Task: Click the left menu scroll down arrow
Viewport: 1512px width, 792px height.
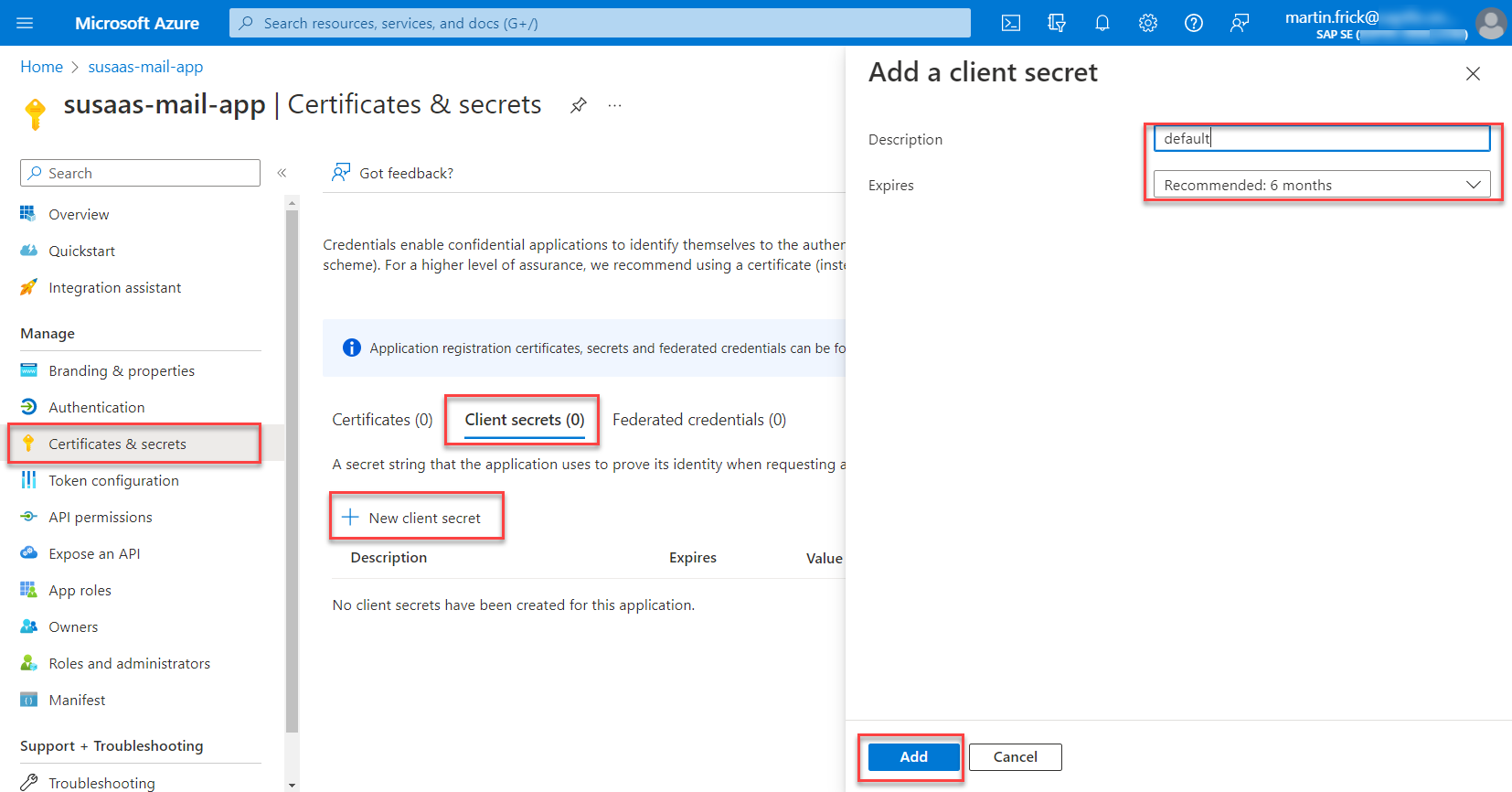Action: pyautogui.click(x=292, y=785)
